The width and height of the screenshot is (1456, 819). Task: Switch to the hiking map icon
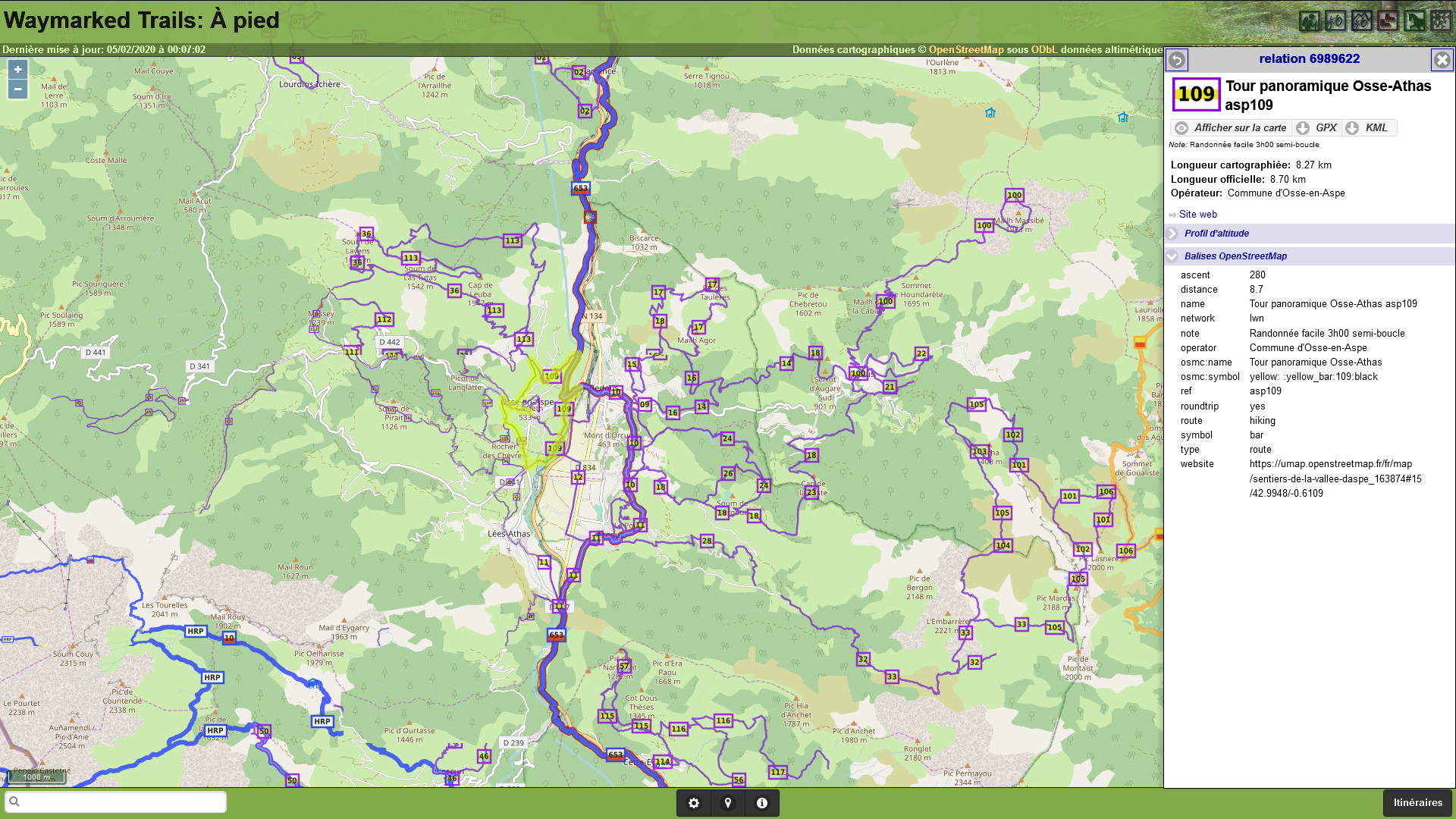point(1309,20)
